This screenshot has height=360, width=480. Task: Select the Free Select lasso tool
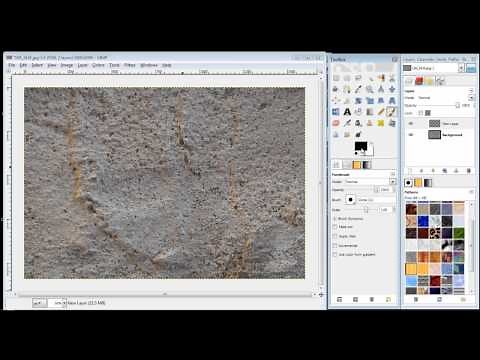(358, 78)
